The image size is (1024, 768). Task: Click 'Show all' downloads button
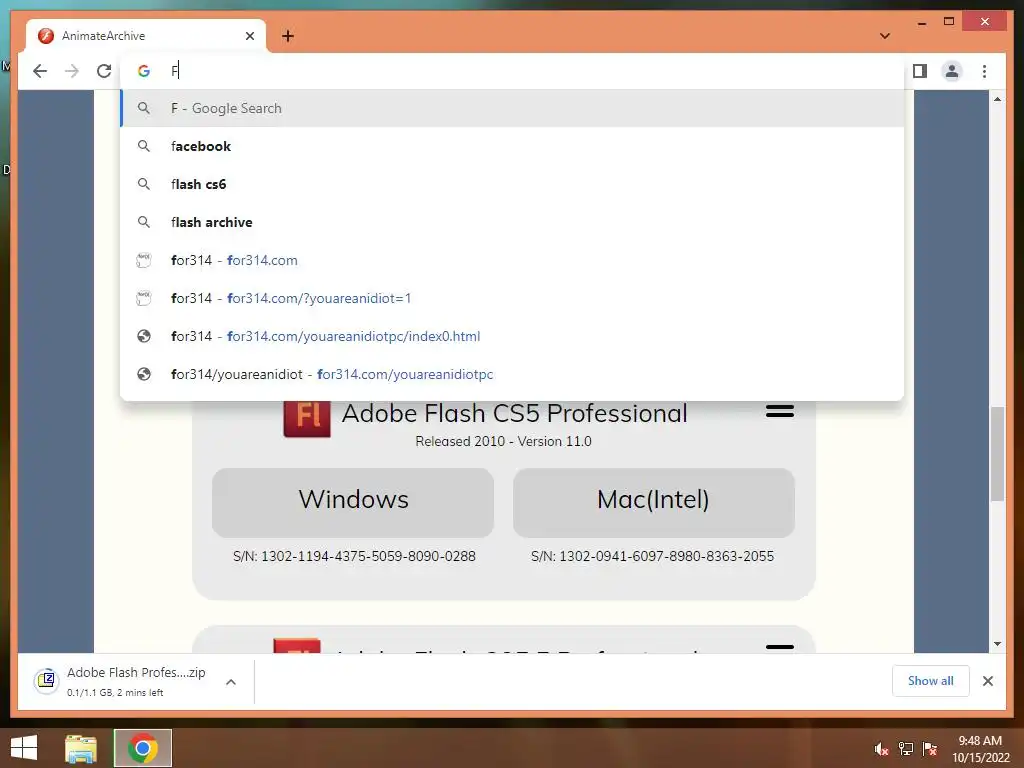click(x=931, y=681)
